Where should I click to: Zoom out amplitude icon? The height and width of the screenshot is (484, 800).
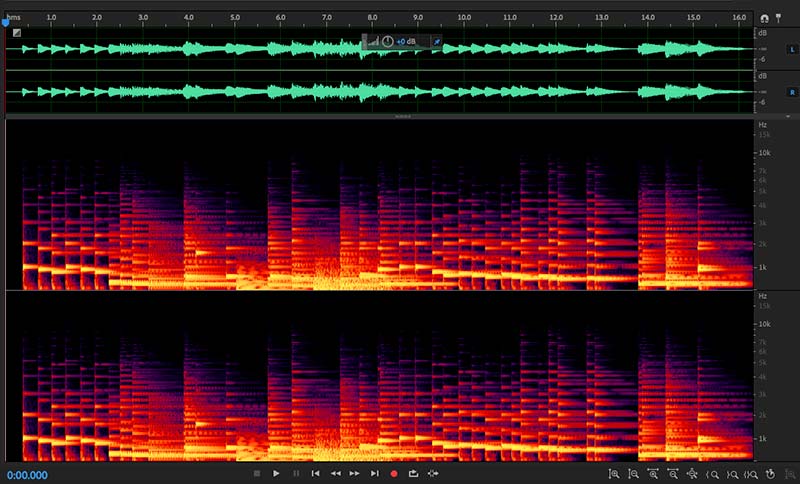(x=633, y=474)
